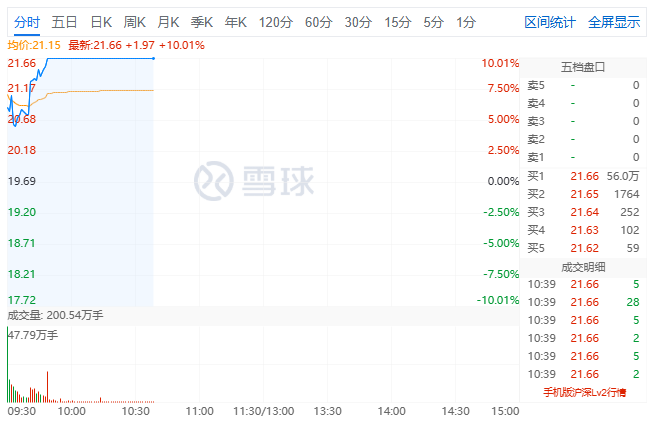Click the 成交明细 trade details header
Screen dimensions: 656x431
pos(584,266)
